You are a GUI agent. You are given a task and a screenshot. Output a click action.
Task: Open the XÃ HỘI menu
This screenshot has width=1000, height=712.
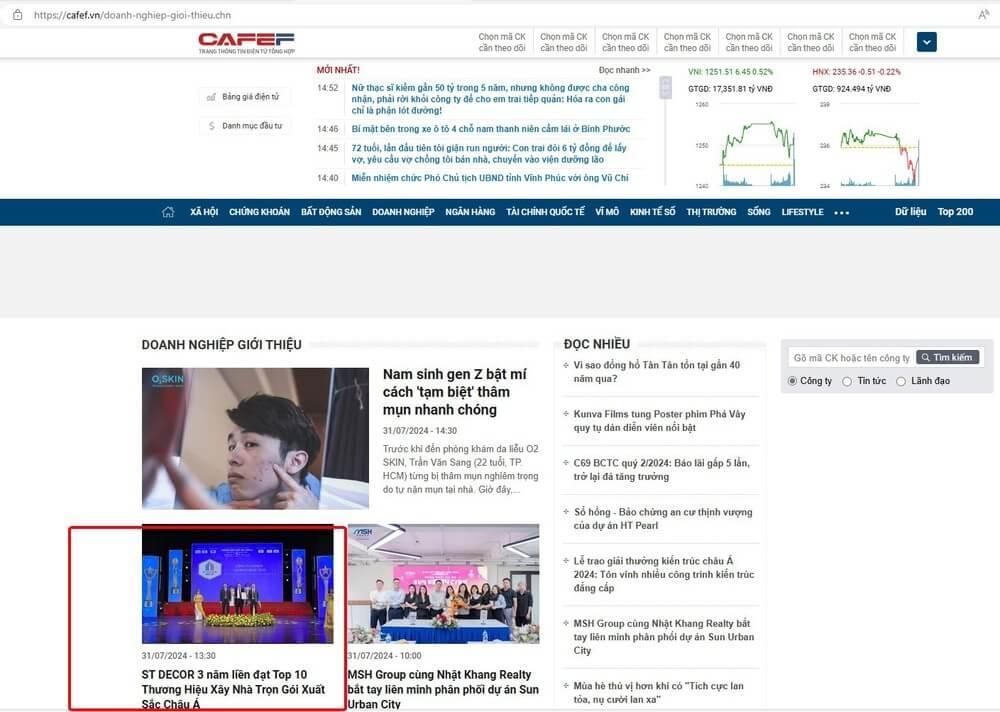tap(204, 212)
